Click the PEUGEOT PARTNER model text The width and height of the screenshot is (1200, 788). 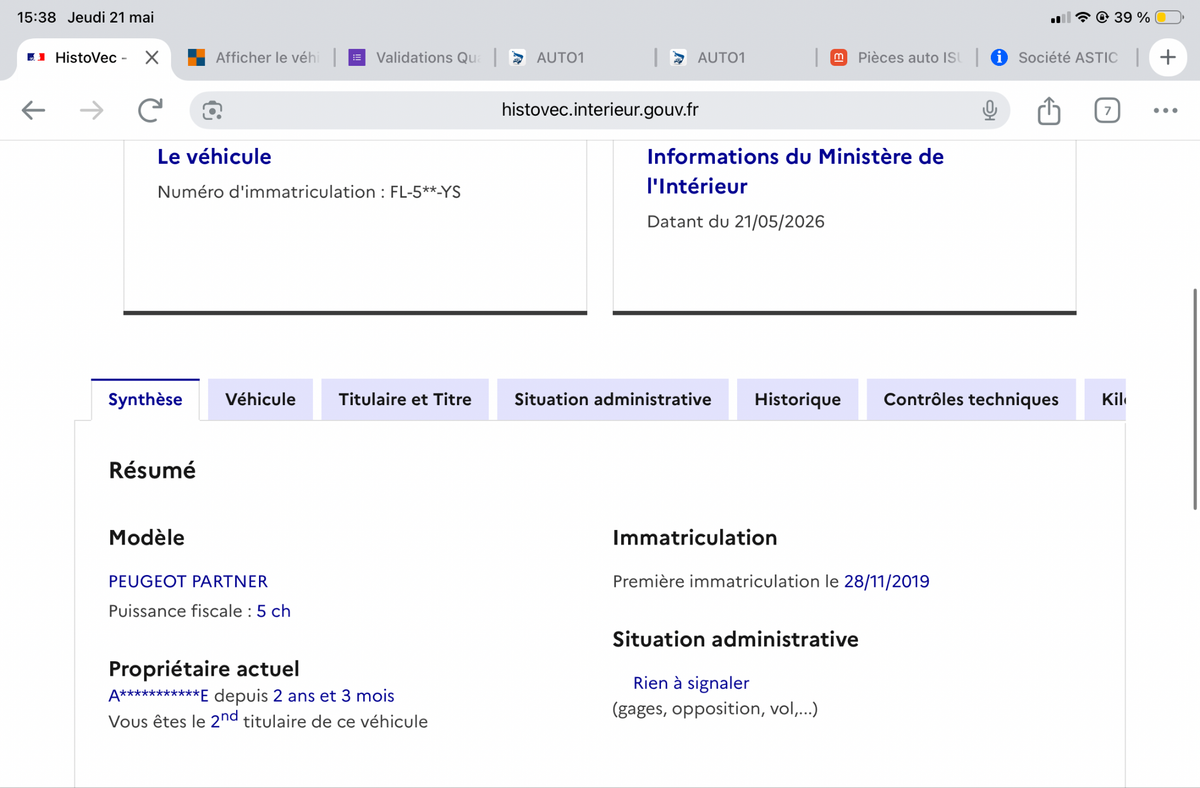188,581
